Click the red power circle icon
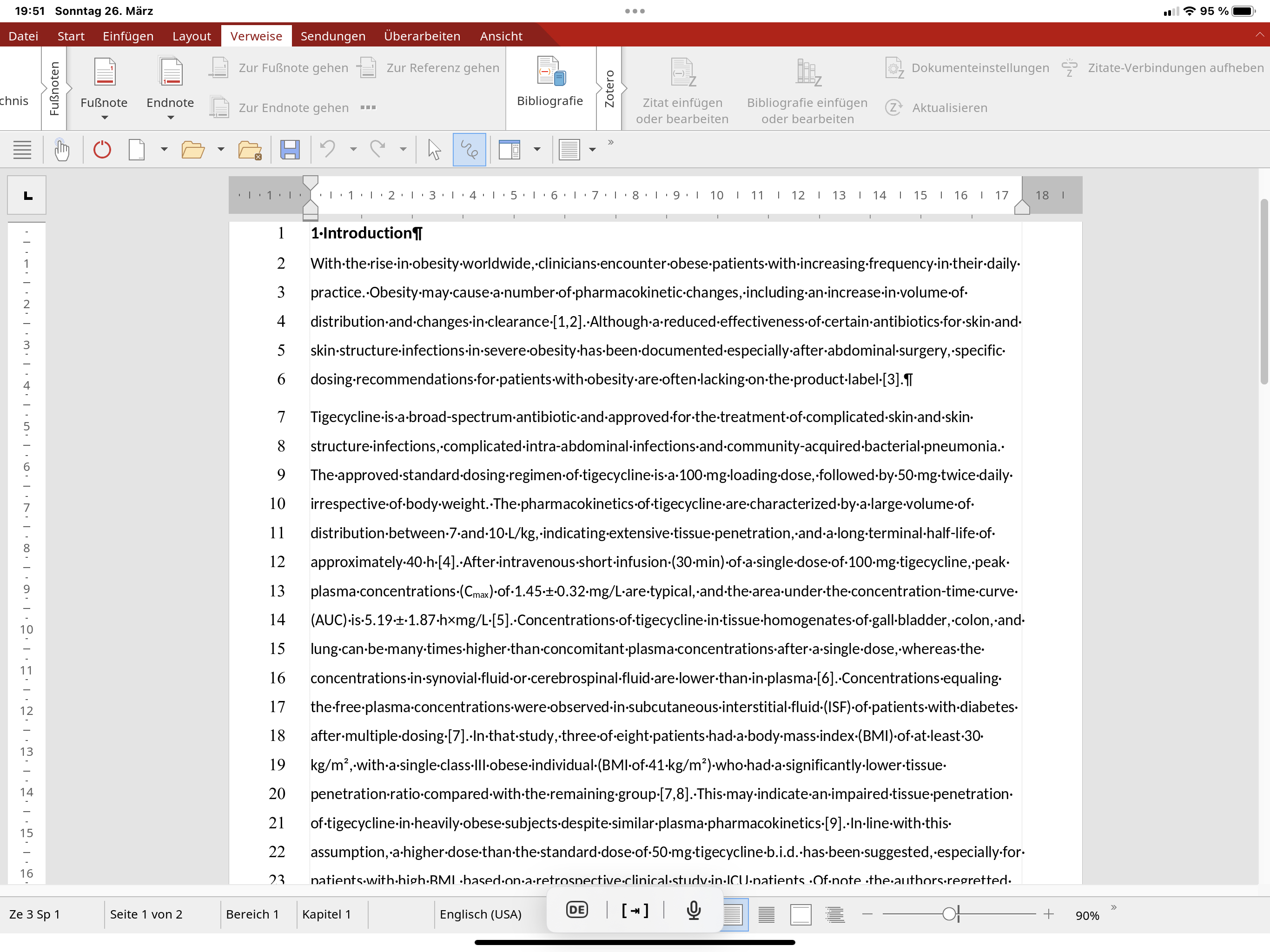Viewport: 1270px width, 952px height. pos(102,150)
